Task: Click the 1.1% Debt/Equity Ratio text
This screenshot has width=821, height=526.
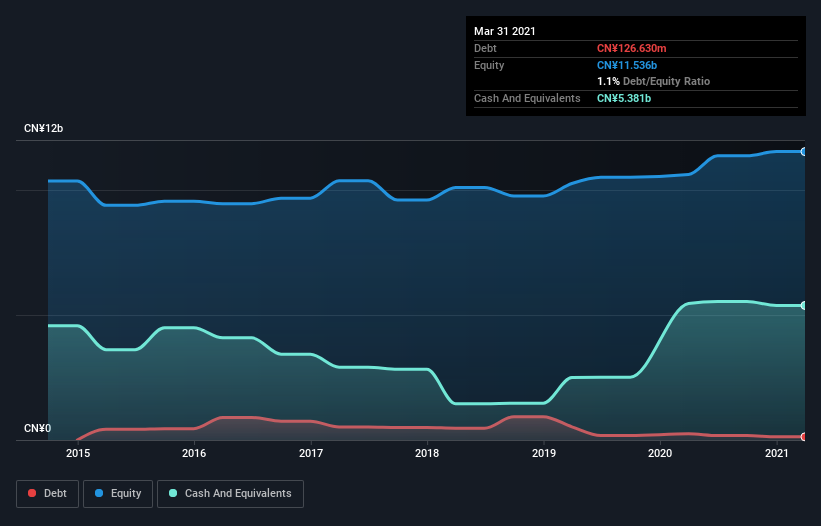Action: pyautogui.click(x=653, y=82)
